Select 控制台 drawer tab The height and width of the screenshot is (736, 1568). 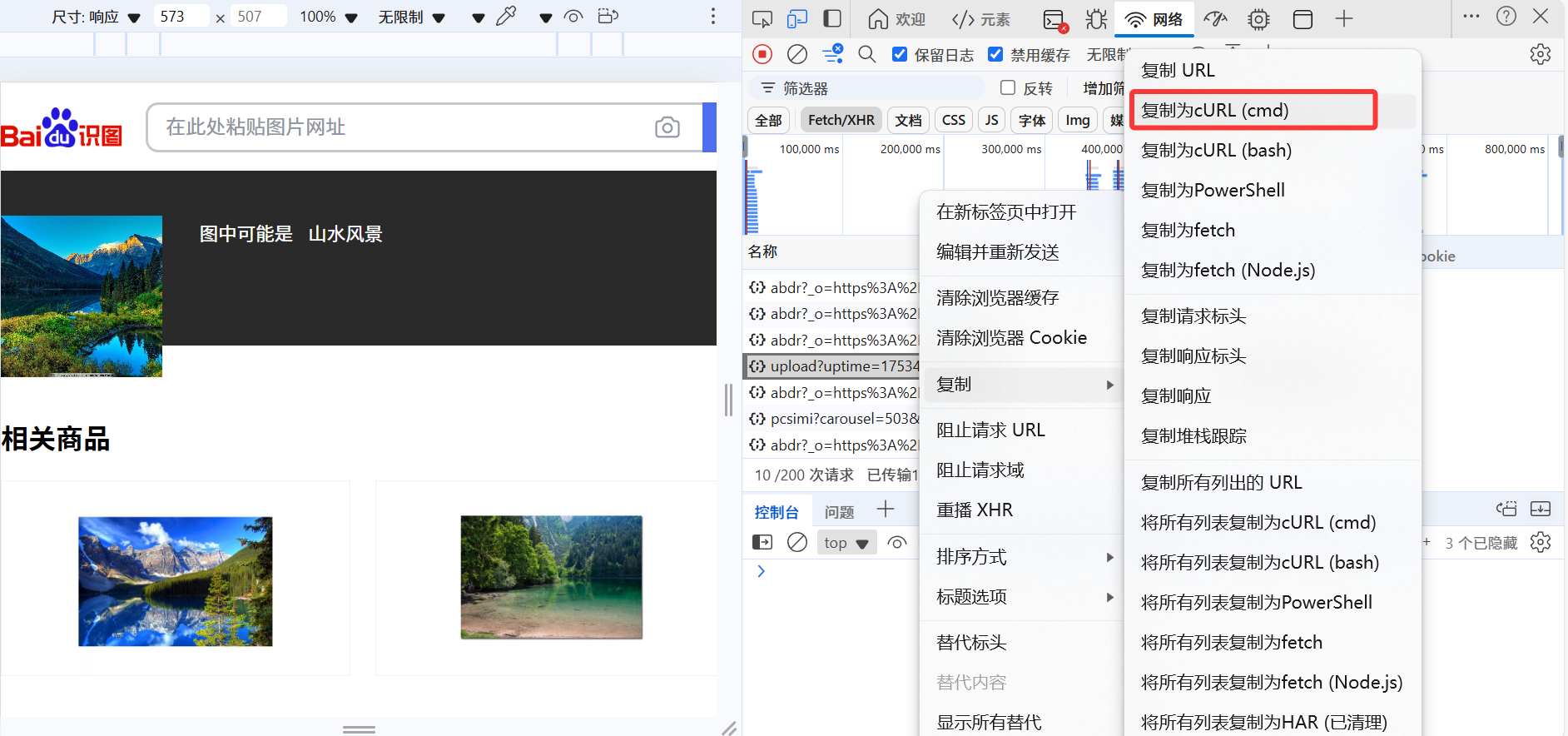[777, 512]
